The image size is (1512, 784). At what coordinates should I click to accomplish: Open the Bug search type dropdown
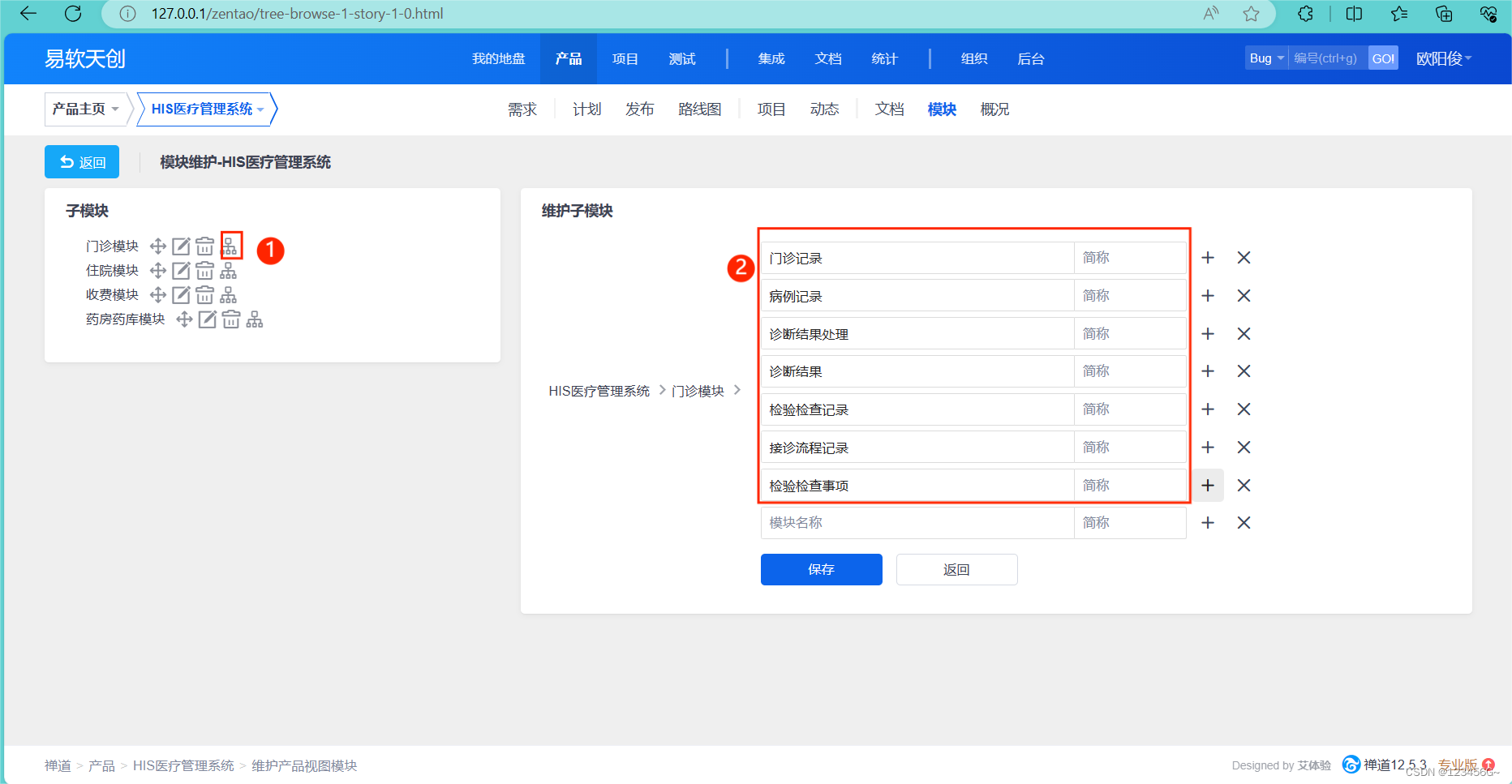pyautogui.click(x=1266, y=58)
